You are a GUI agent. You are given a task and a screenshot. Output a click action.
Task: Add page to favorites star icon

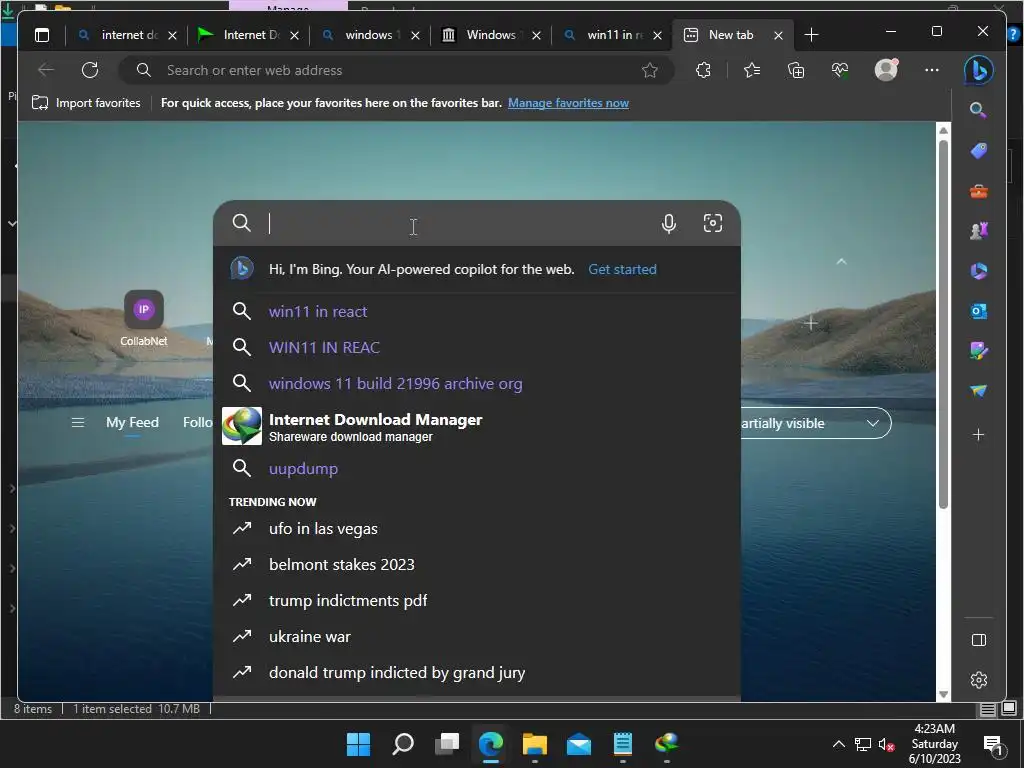tap(649, 71)
